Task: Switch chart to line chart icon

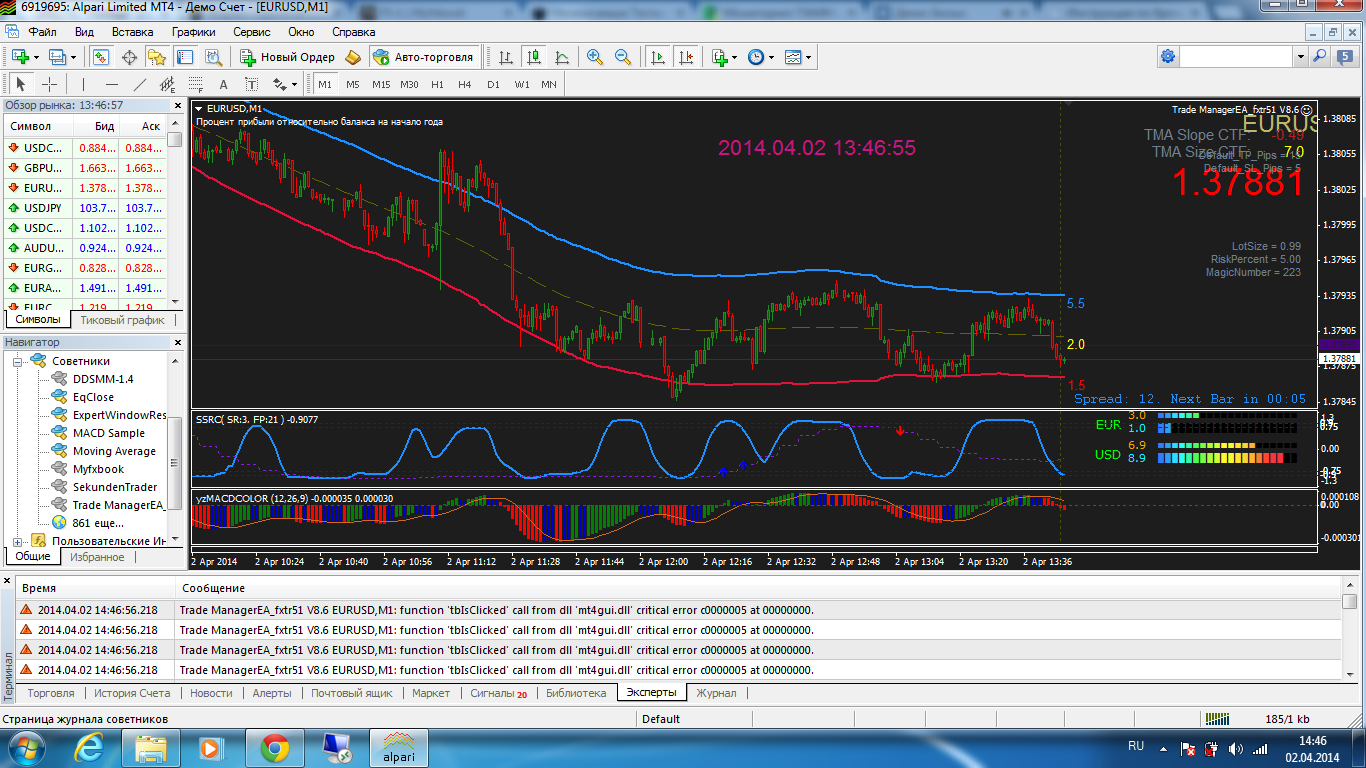Action: coord(562,57)
